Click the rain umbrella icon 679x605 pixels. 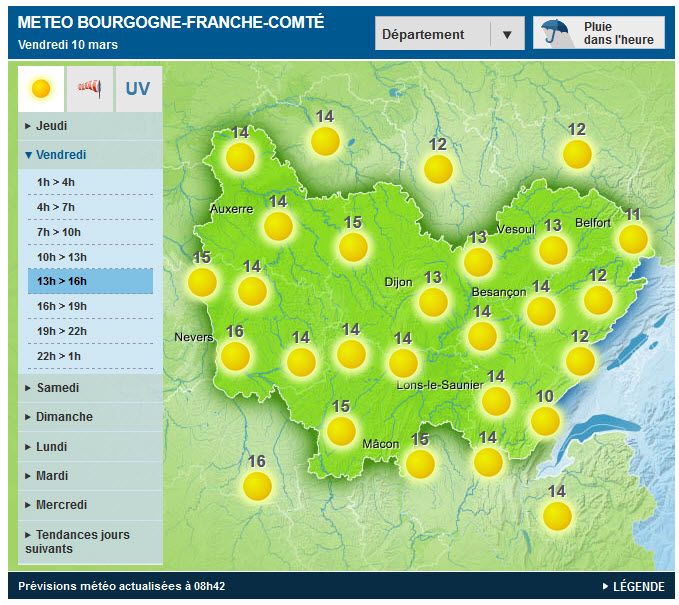[552, 33]
